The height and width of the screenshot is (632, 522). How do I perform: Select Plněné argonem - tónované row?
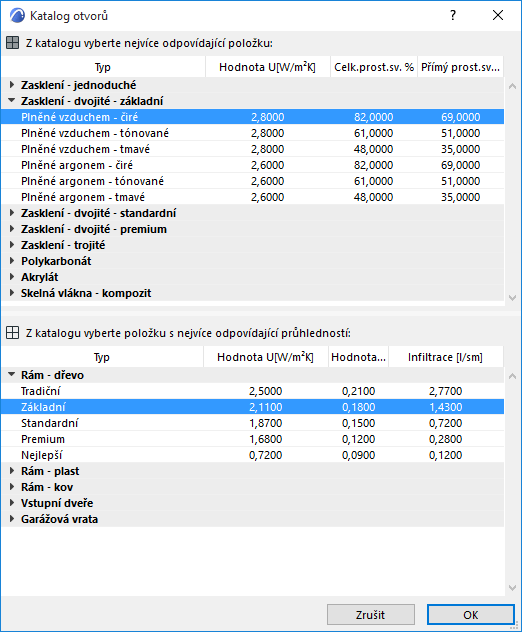[x=252, y=181]
